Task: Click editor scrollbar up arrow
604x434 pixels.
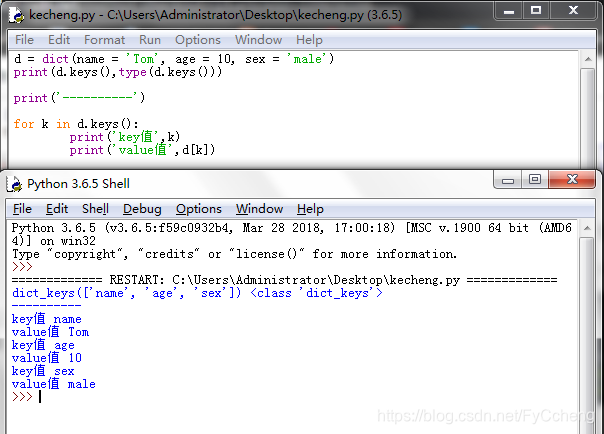Action: point(588,59)
